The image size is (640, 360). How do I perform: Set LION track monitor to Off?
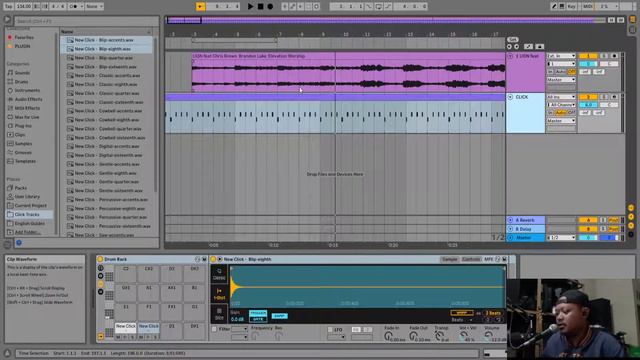click(x=572, y=72)
